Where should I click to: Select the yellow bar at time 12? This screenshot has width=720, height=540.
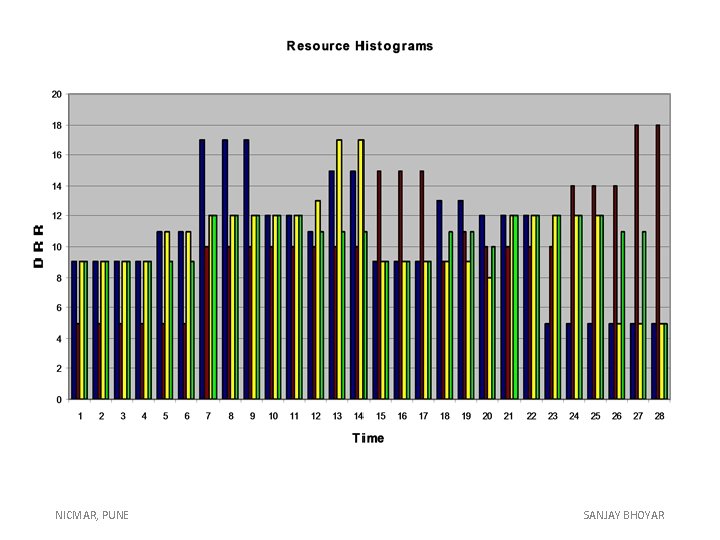(318, 299)
